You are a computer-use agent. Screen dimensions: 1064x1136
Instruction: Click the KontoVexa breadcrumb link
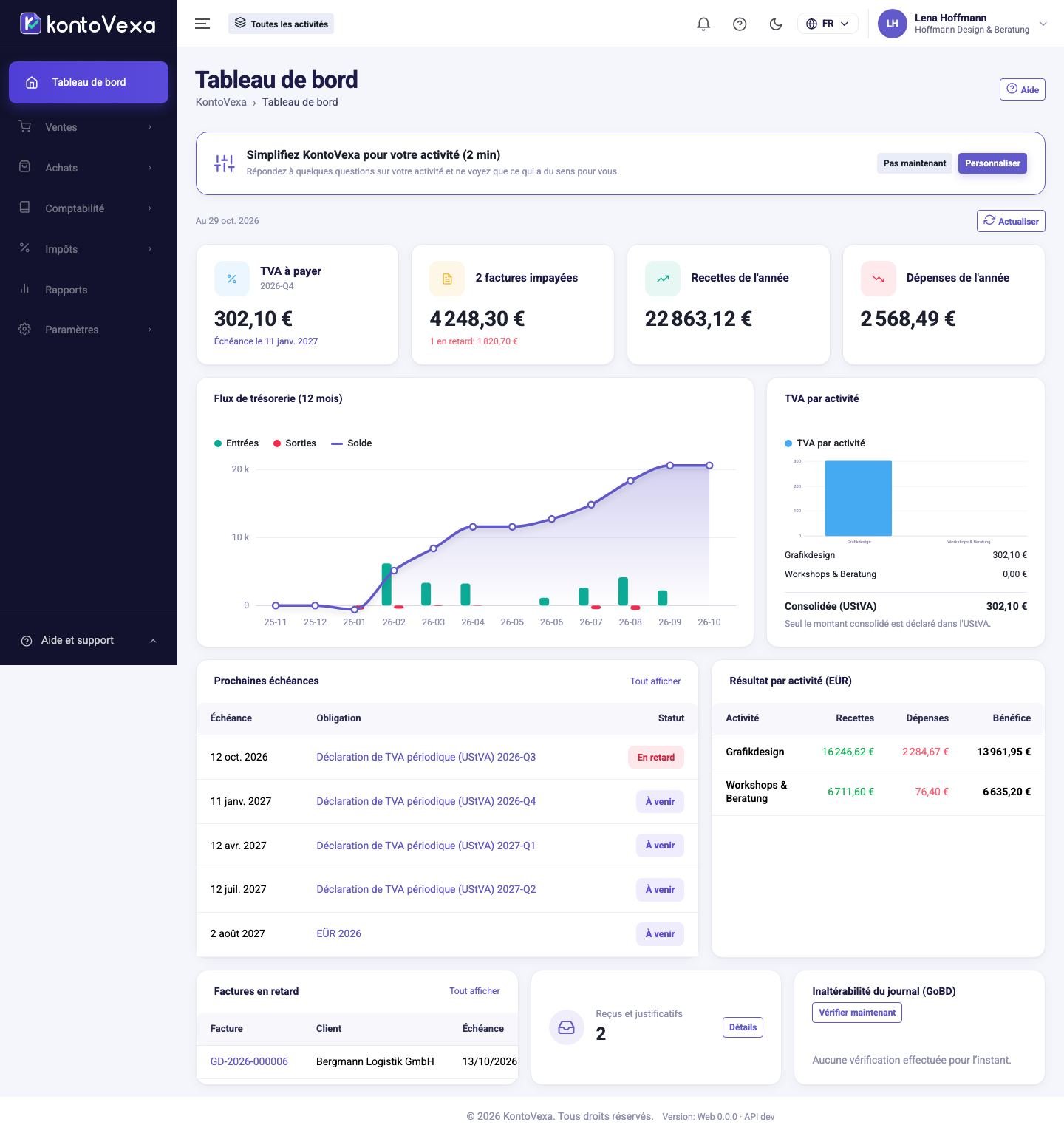[x=221, y=102]
